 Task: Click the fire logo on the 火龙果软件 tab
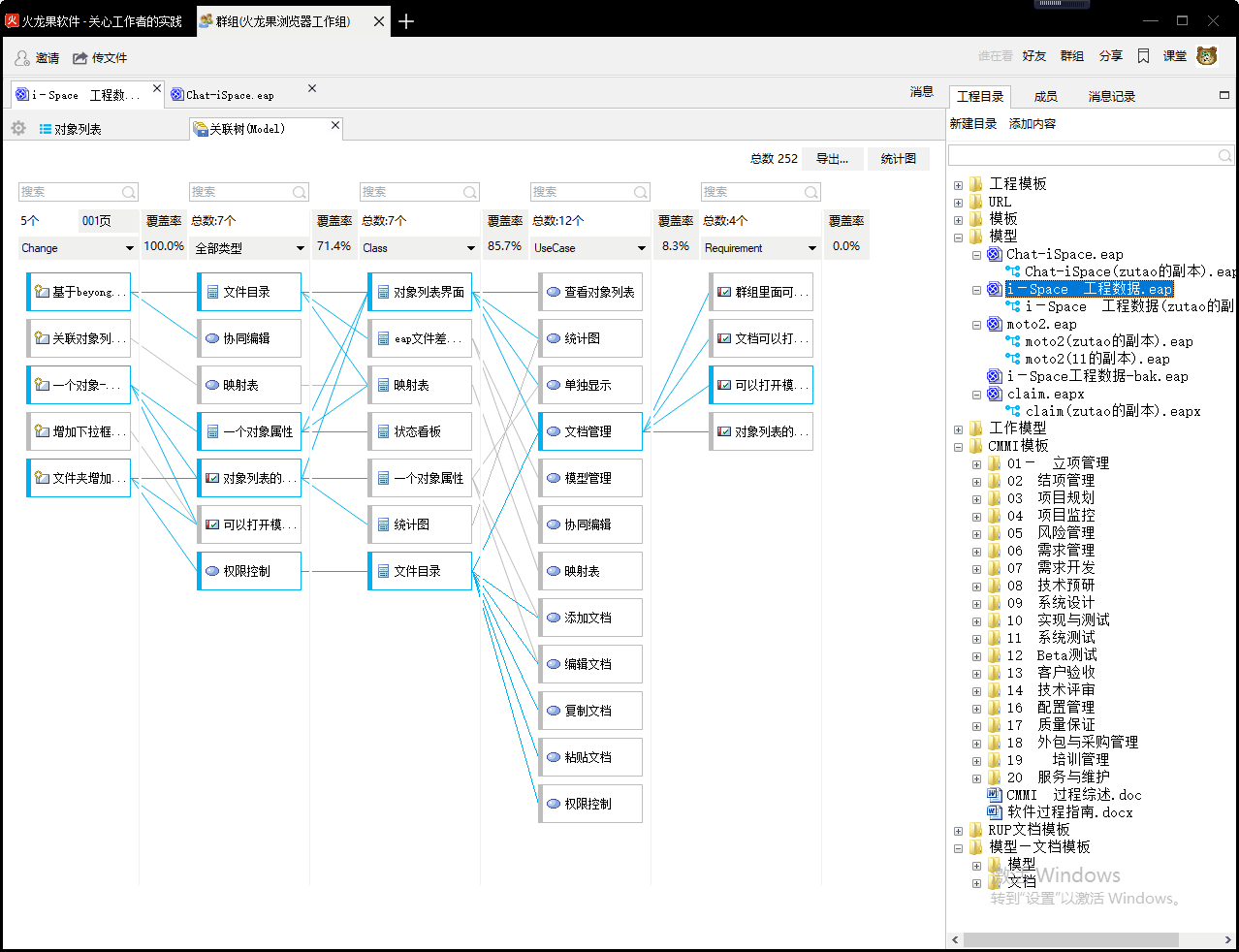[x=13, y=20]
